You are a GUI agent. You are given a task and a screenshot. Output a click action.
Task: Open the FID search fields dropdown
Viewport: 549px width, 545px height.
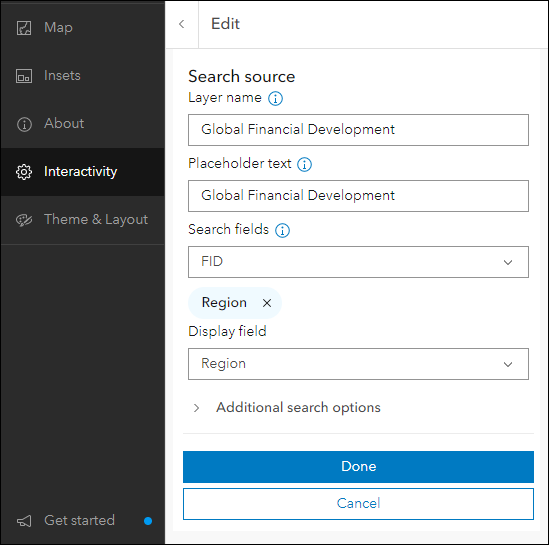coord(358,262)
